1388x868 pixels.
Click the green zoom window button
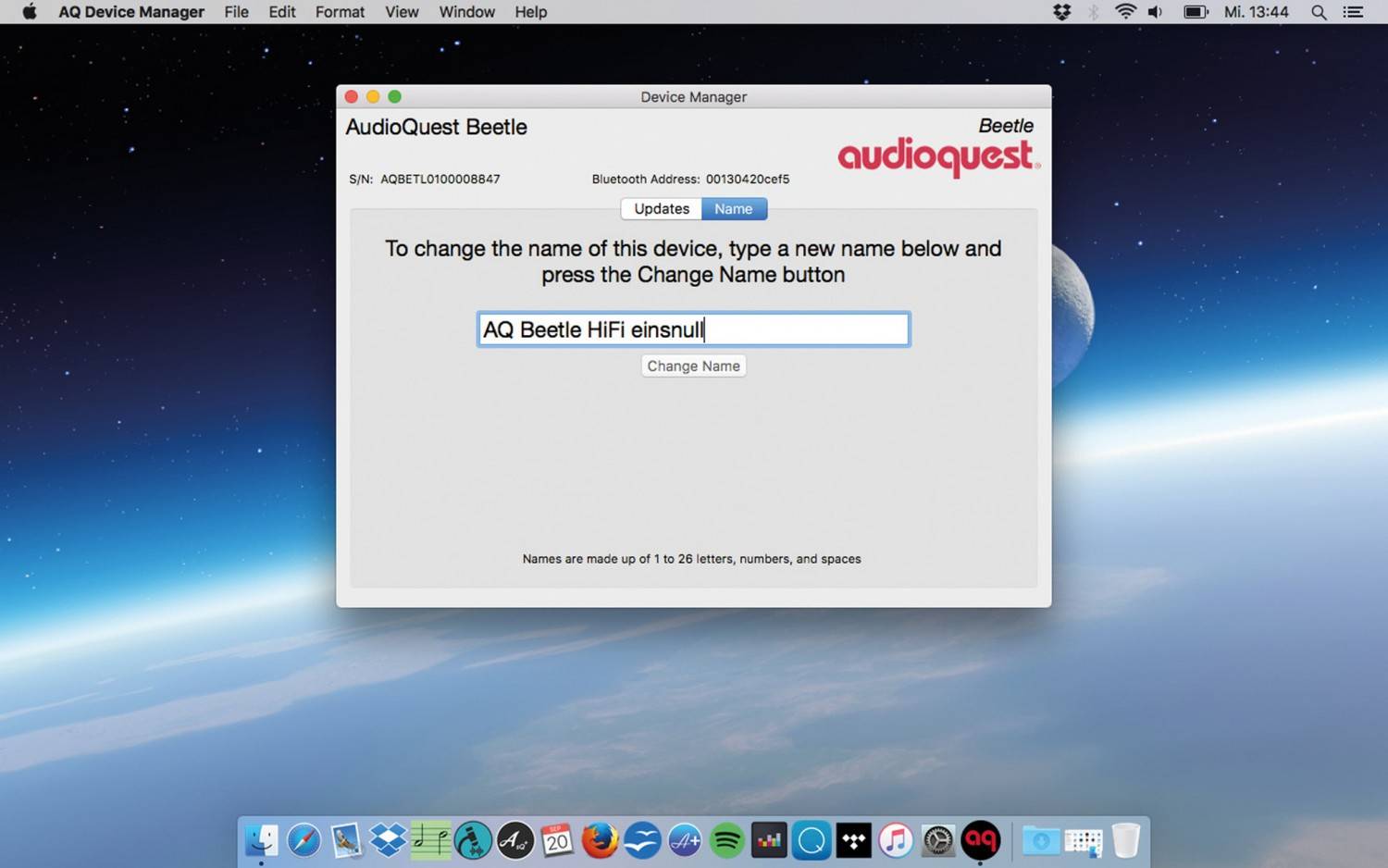(394, 96)
